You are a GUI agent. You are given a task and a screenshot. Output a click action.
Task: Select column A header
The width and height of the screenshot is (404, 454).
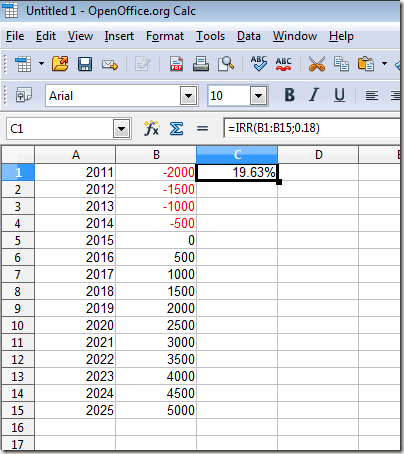pos(75,155)
